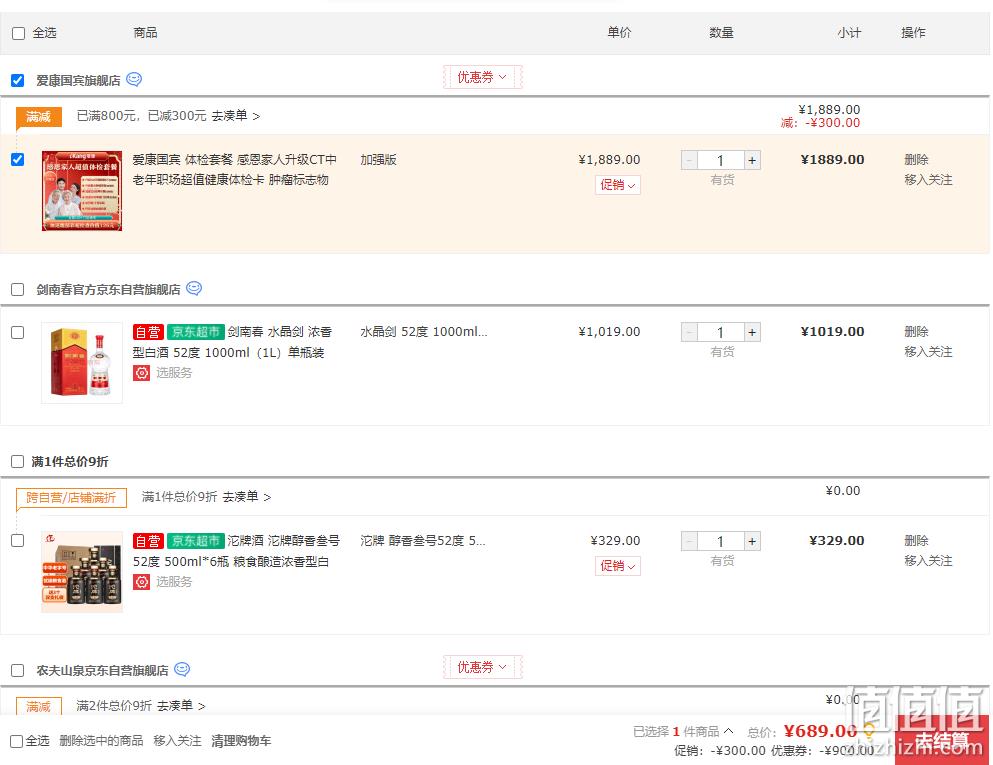993x765 pixels.
Task: Check the 满1件总价9折 group checkbox
Action: (18, 462)
